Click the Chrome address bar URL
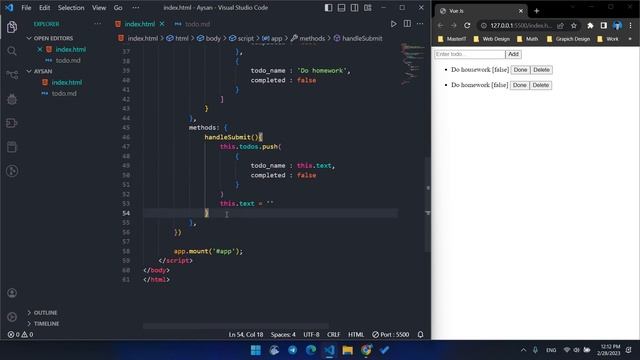 tap(521, 26)
